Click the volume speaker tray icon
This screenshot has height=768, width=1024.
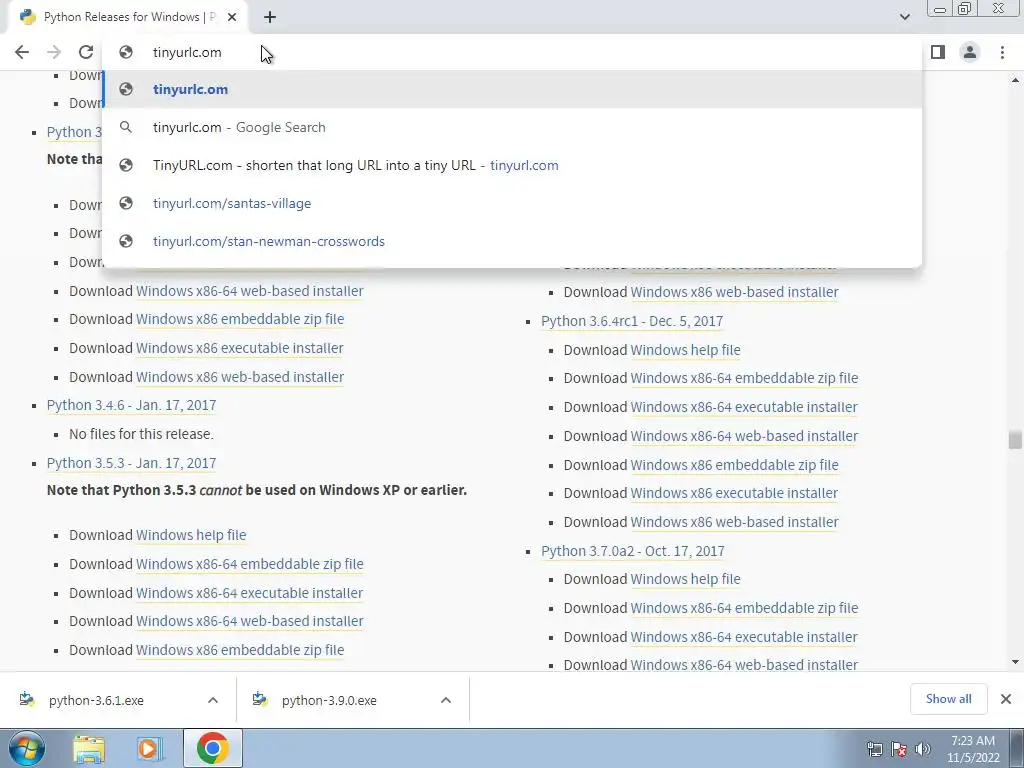point(923,749)
